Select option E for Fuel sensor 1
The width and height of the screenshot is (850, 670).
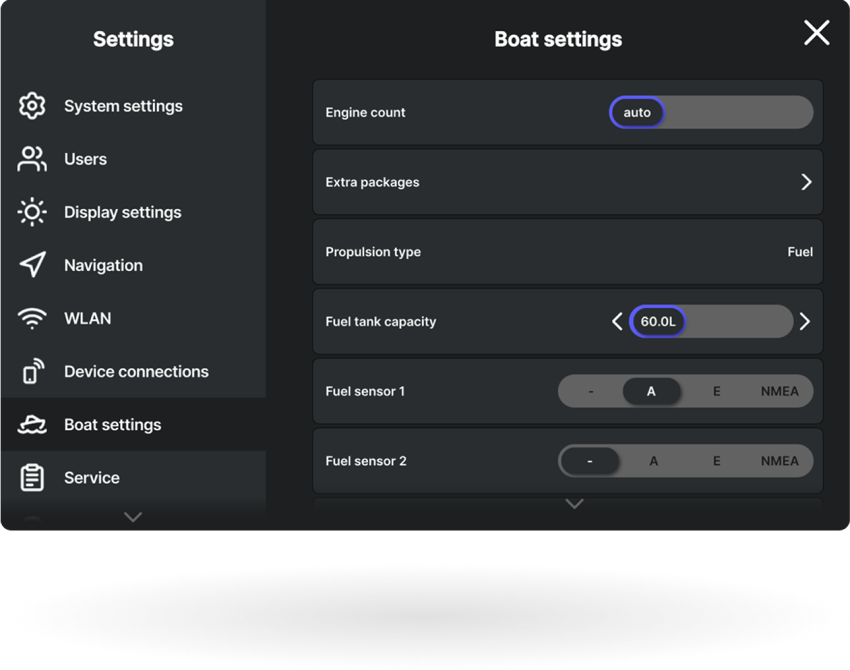point(716,391)
